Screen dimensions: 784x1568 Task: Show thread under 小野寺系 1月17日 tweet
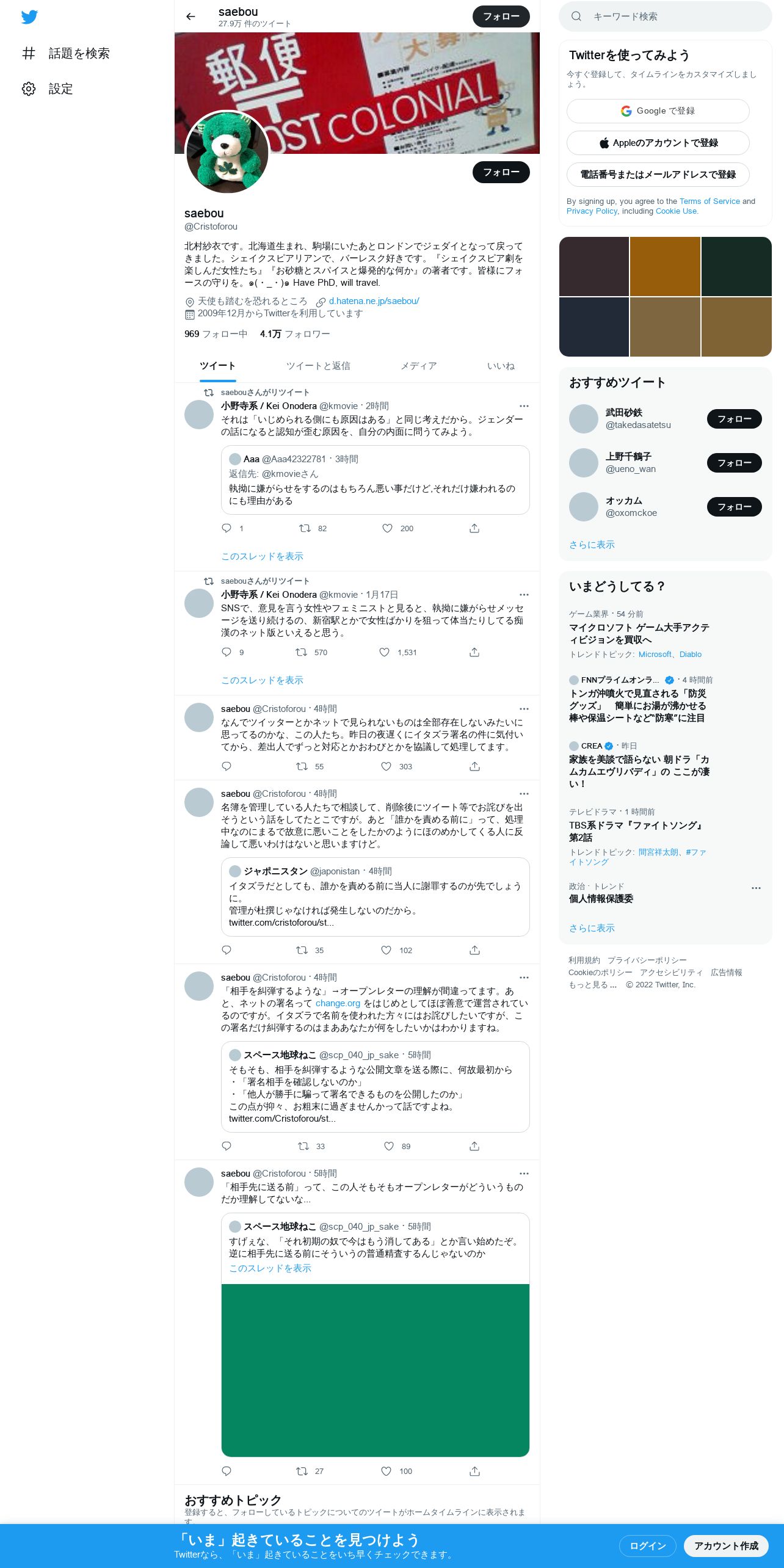click(262, 680)
